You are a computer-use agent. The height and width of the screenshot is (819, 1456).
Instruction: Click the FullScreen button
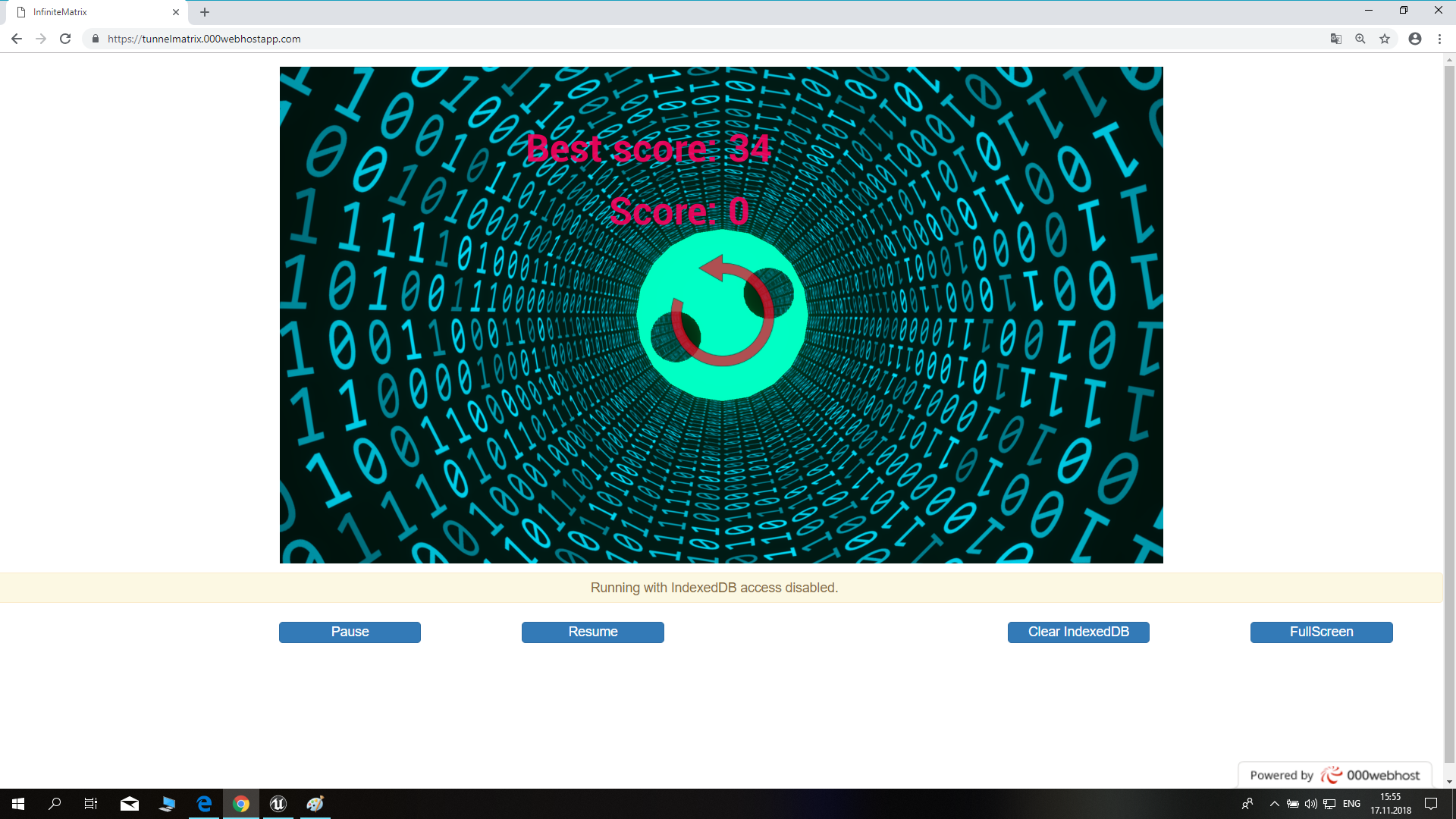coord(1321,632)
